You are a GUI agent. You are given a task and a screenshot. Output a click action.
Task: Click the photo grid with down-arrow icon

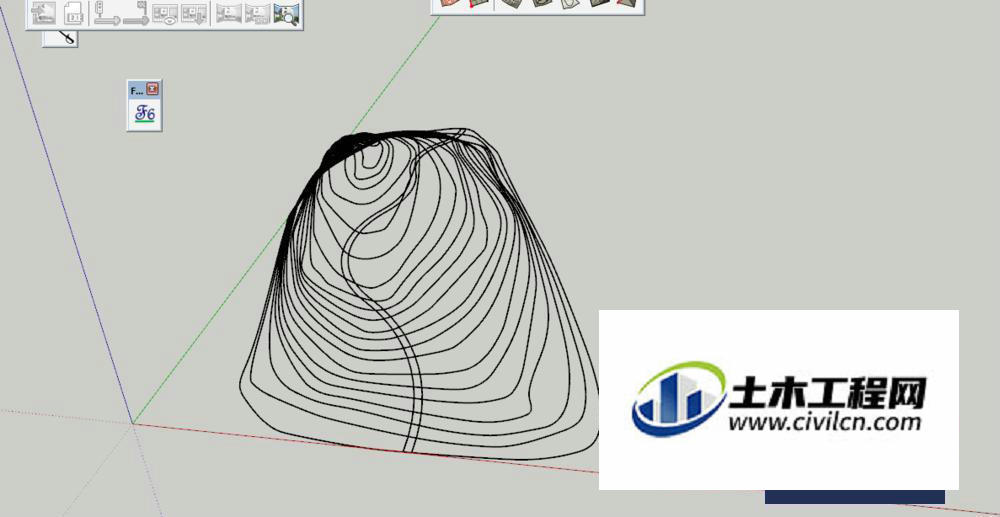point(194,13)
